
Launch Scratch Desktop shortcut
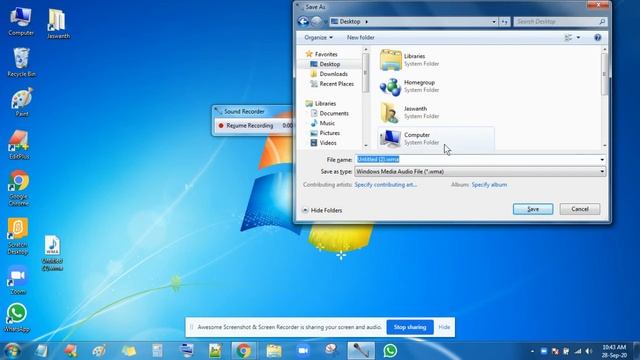18,237
